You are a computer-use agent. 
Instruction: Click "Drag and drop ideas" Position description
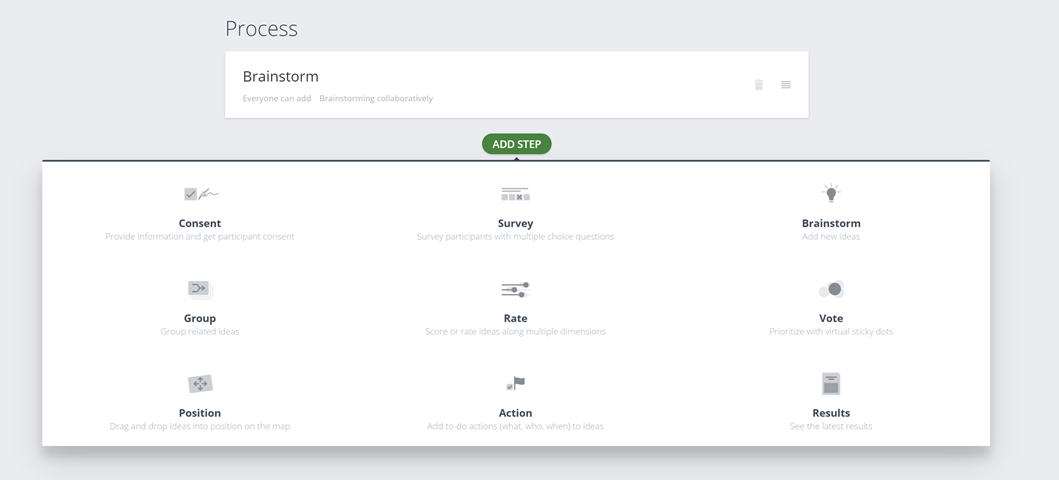click(x=200, y=426)
